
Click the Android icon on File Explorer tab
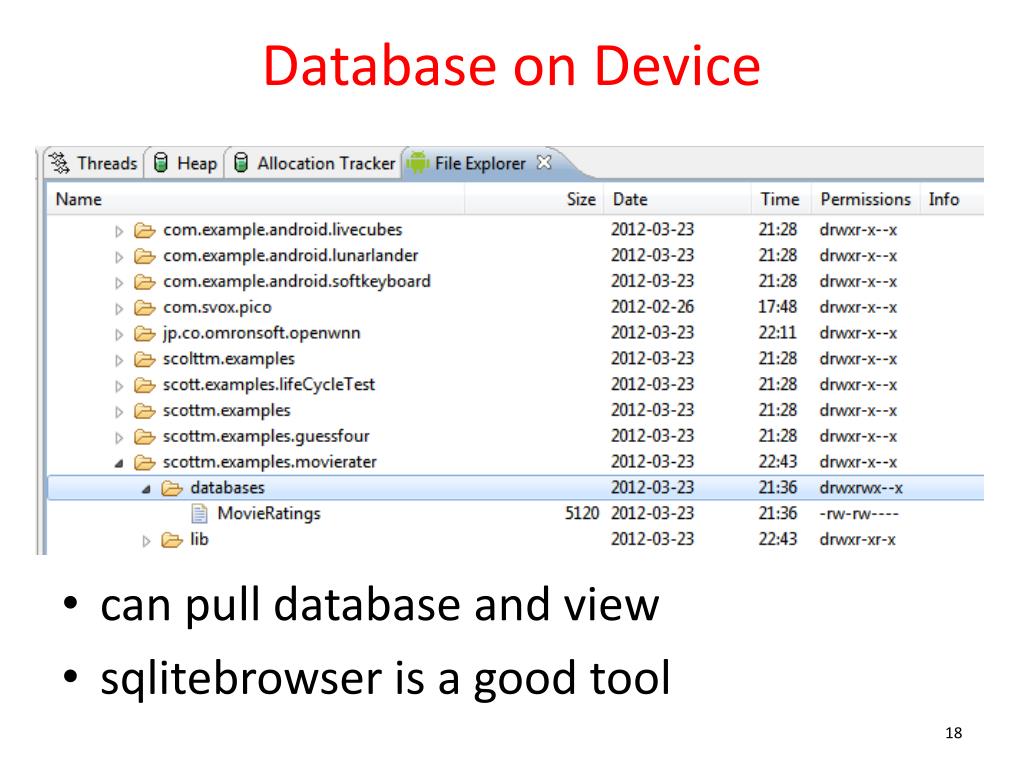pyautogui.click(x=417, y=163)
